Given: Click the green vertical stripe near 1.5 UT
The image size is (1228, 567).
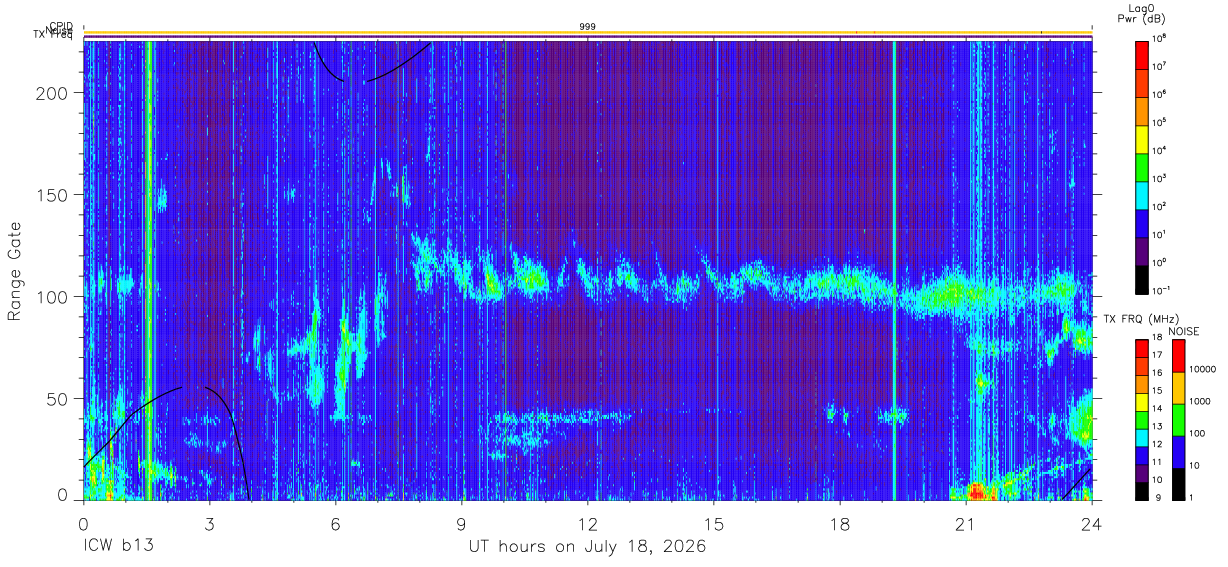Looking at the screenshot, I should click(150, 270).
